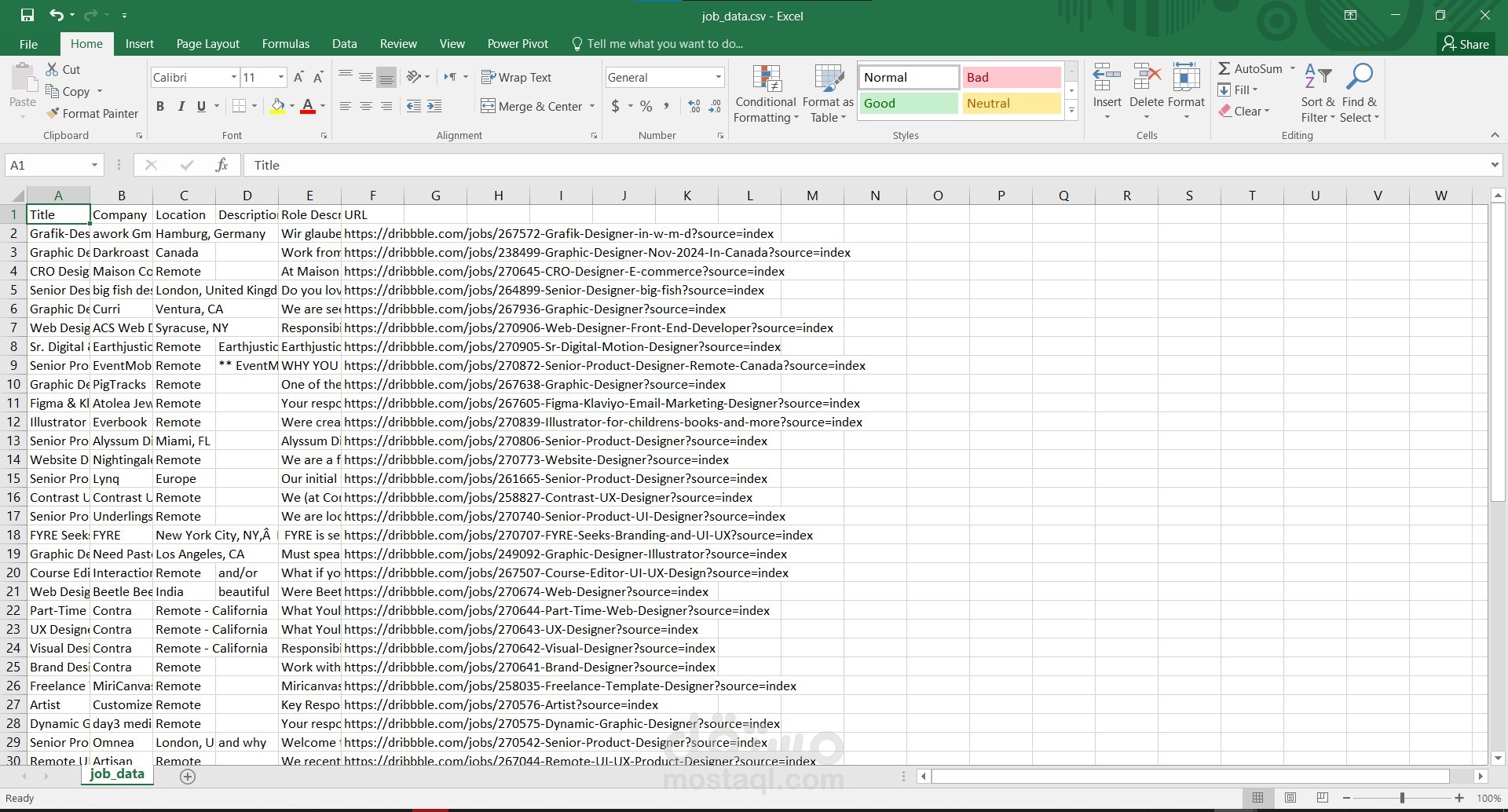Click the Sort & Filter icon
The height and width of the screenshot is (812, 1508).
coord(1317,78)
